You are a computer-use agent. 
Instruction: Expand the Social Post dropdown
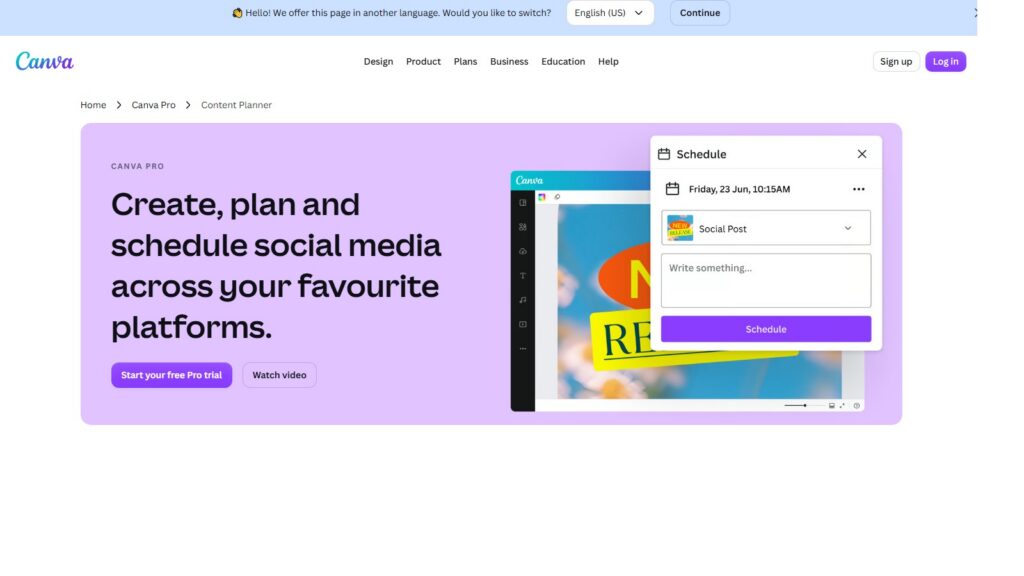tap(765, 228)
